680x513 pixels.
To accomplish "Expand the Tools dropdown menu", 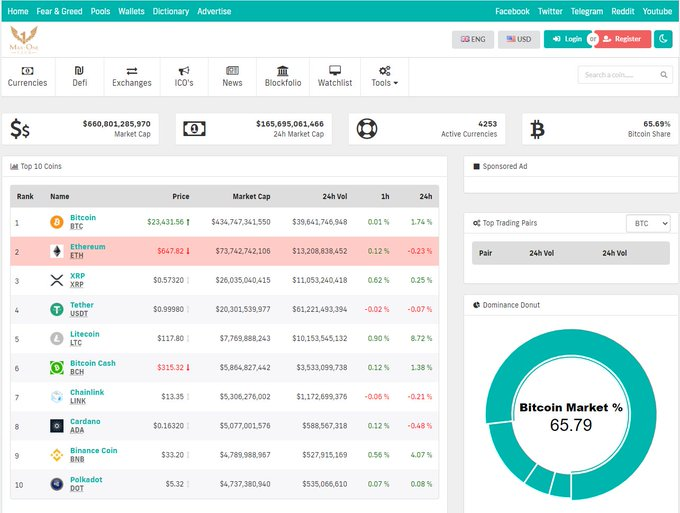I will pos(384,77).
